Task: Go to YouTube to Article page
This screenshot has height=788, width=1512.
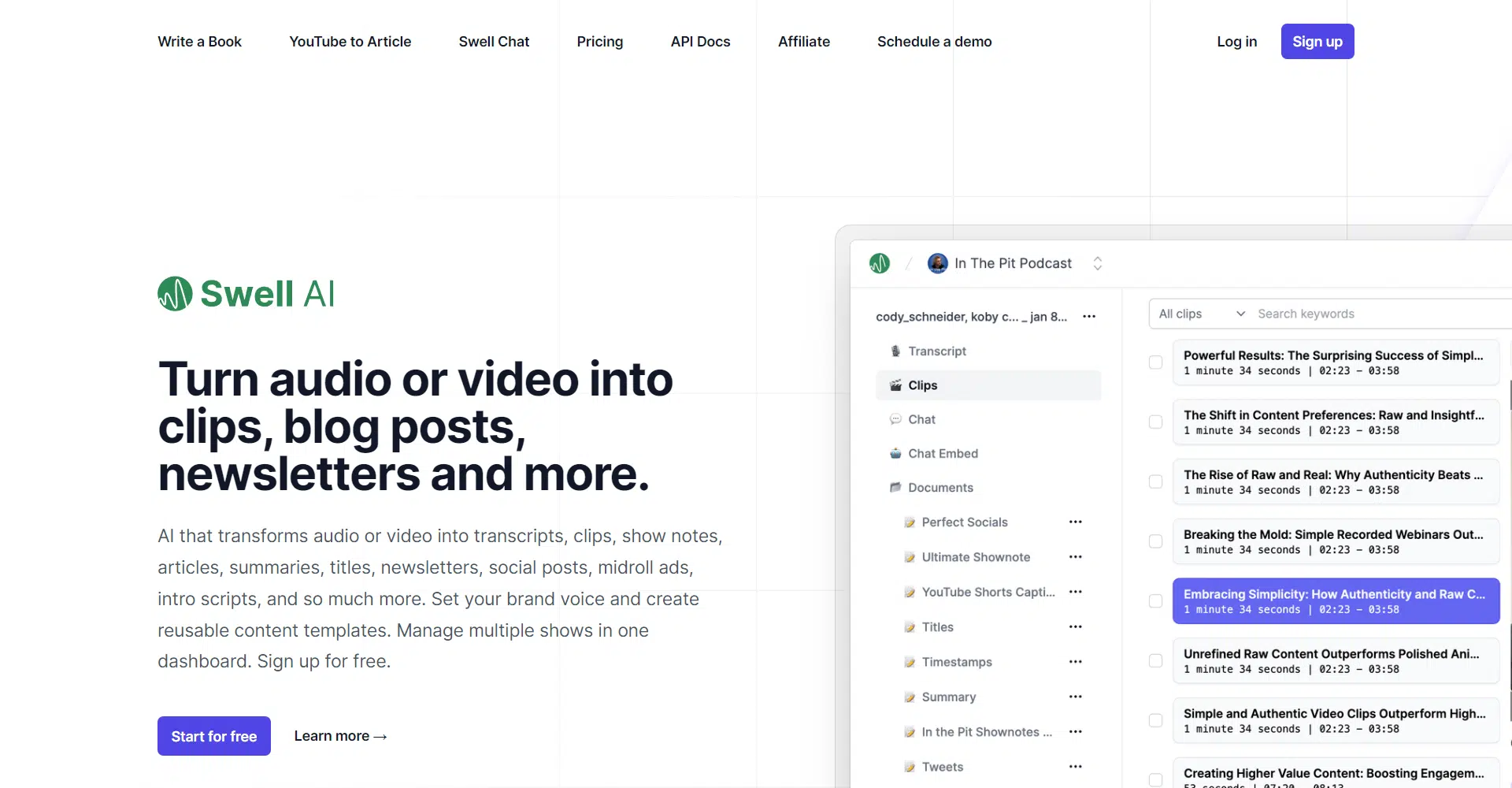Action: coord(350,42)
